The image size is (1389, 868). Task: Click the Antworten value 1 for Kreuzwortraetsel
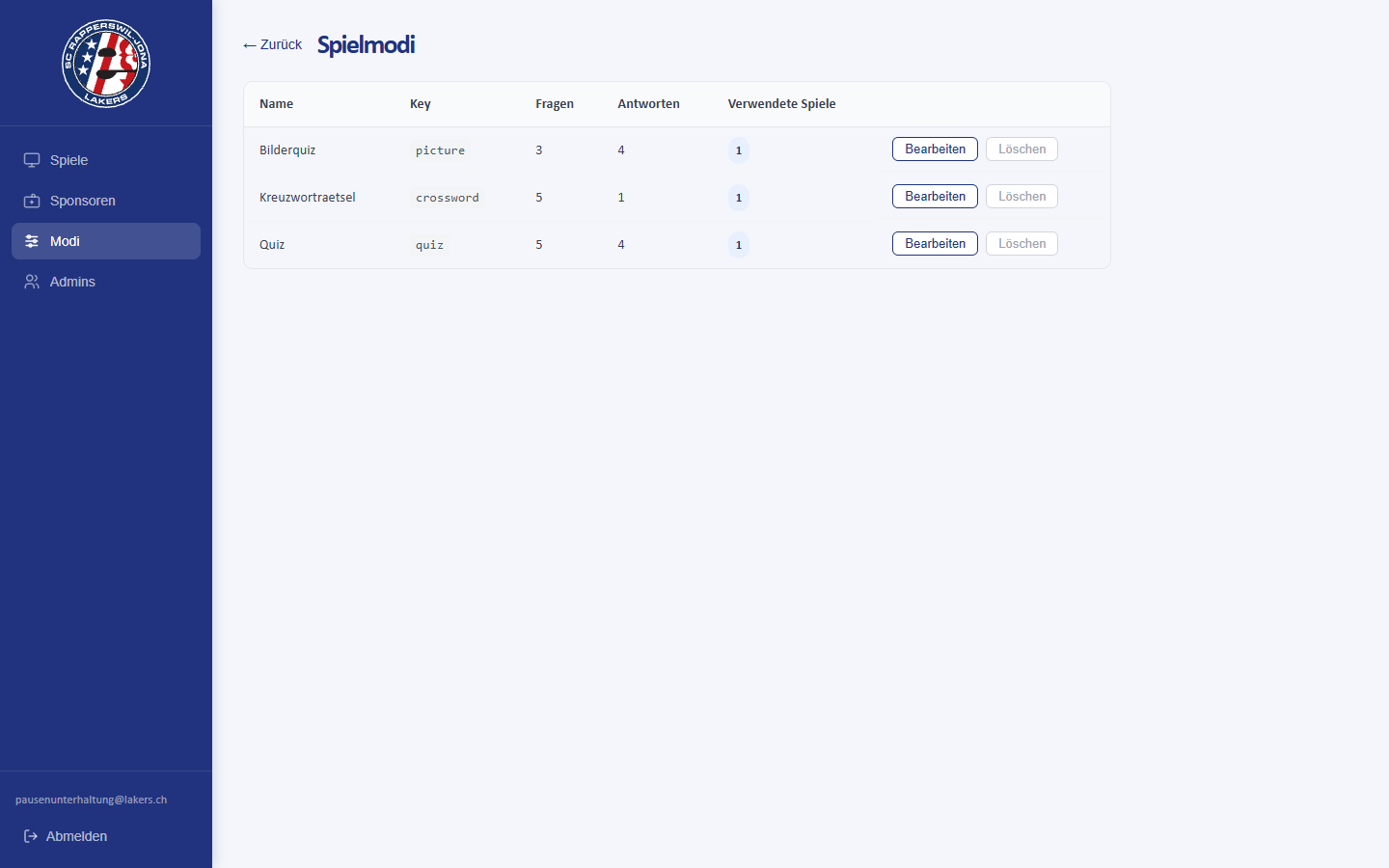click(621, 197)
